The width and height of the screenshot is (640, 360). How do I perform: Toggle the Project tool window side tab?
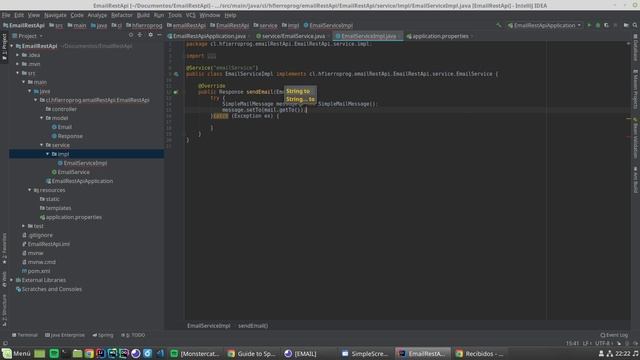(4, 47)
